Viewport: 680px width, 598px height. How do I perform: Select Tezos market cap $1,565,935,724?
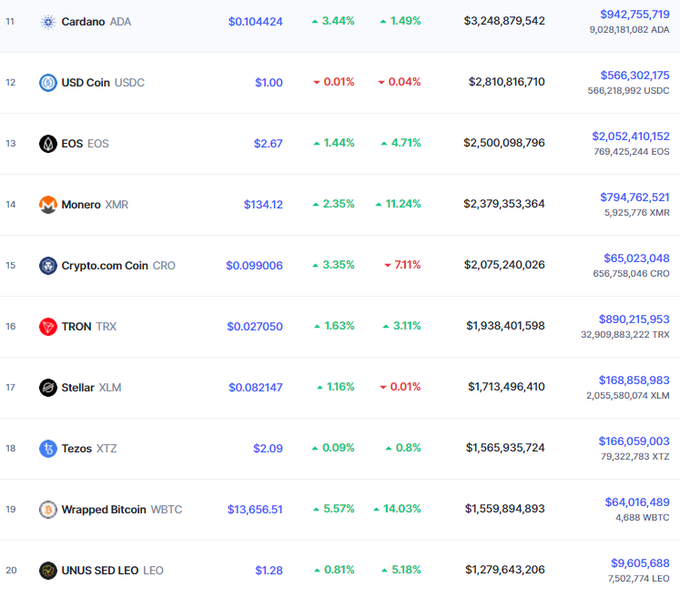(x=505, y=448)
